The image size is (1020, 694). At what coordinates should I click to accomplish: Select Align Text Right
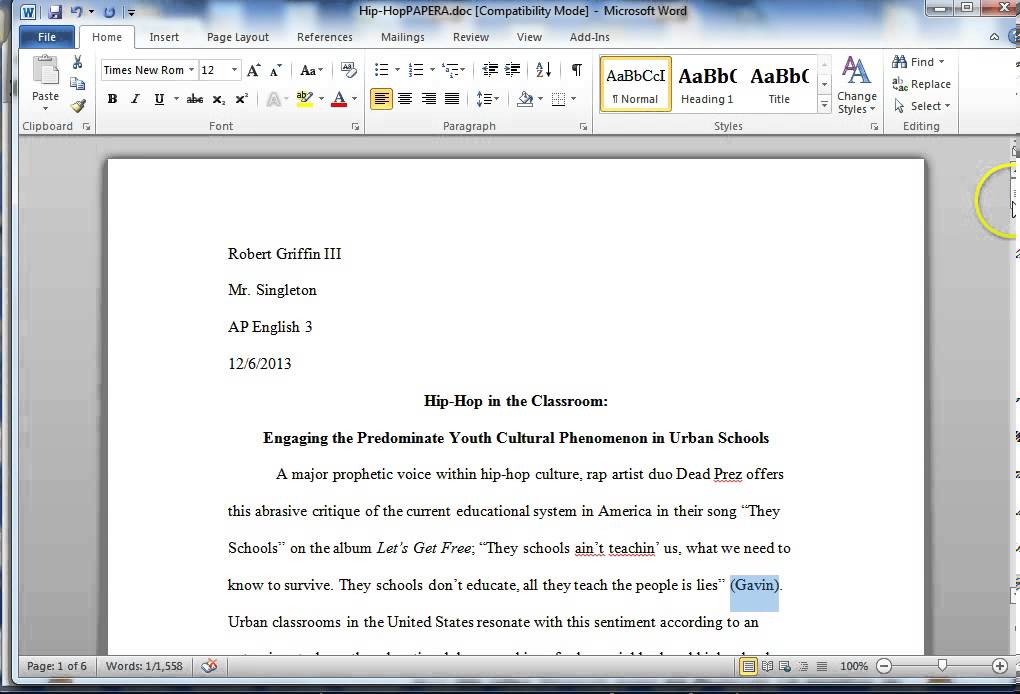click(428, 99)
